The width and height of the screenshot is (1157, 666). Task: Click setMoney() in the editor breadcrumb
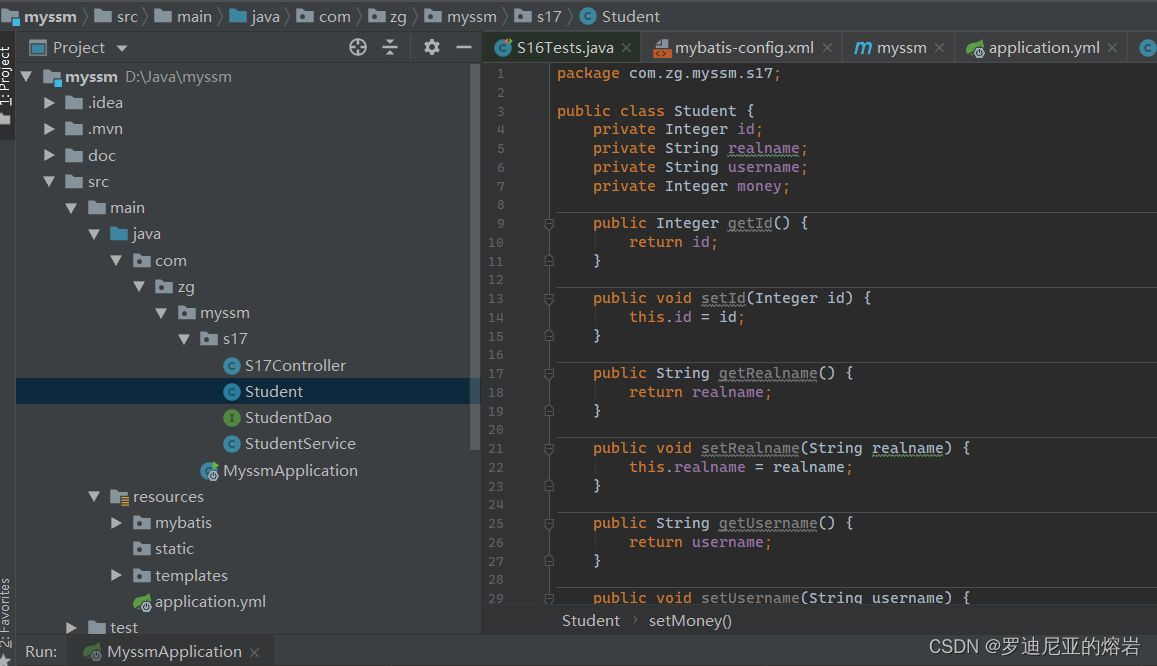point(690,621)
